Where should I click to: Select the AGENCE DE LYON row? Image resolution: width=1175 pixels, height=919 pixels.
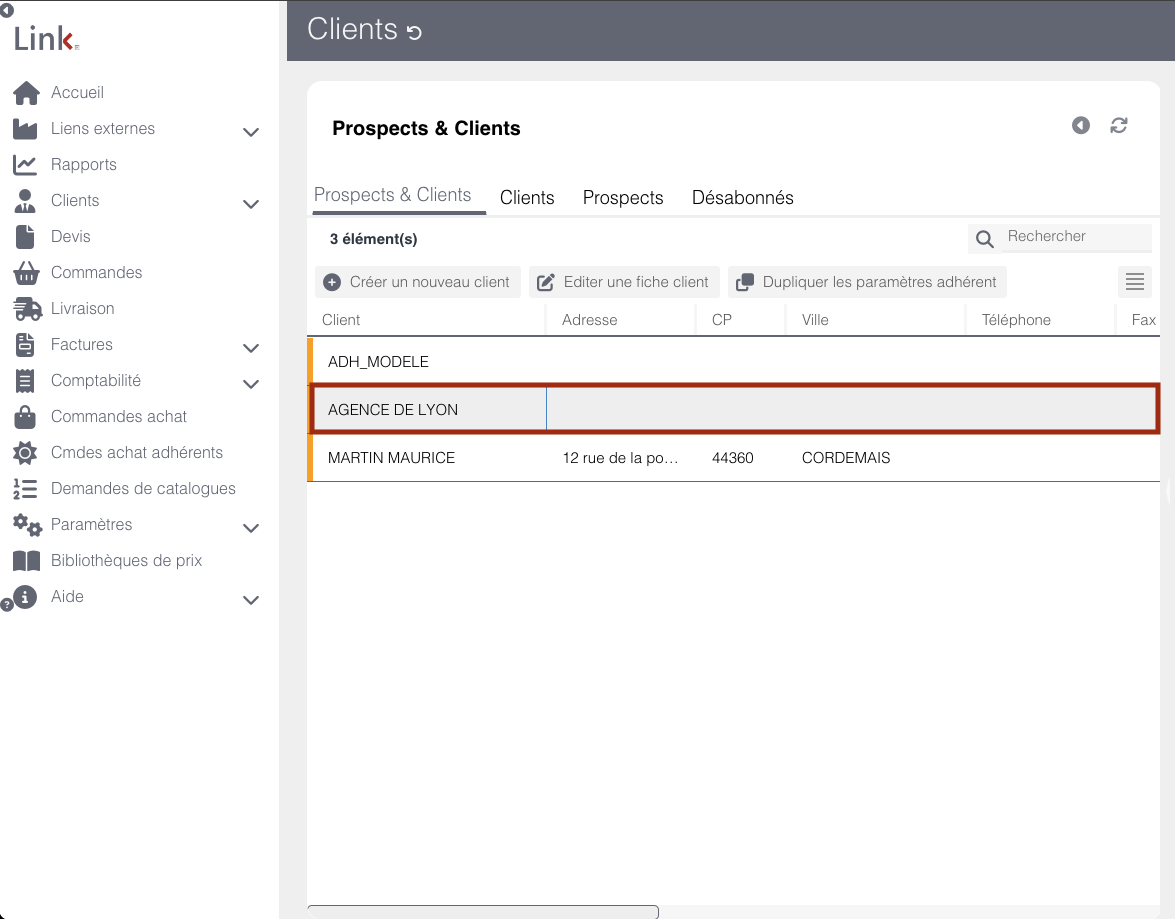734,409
